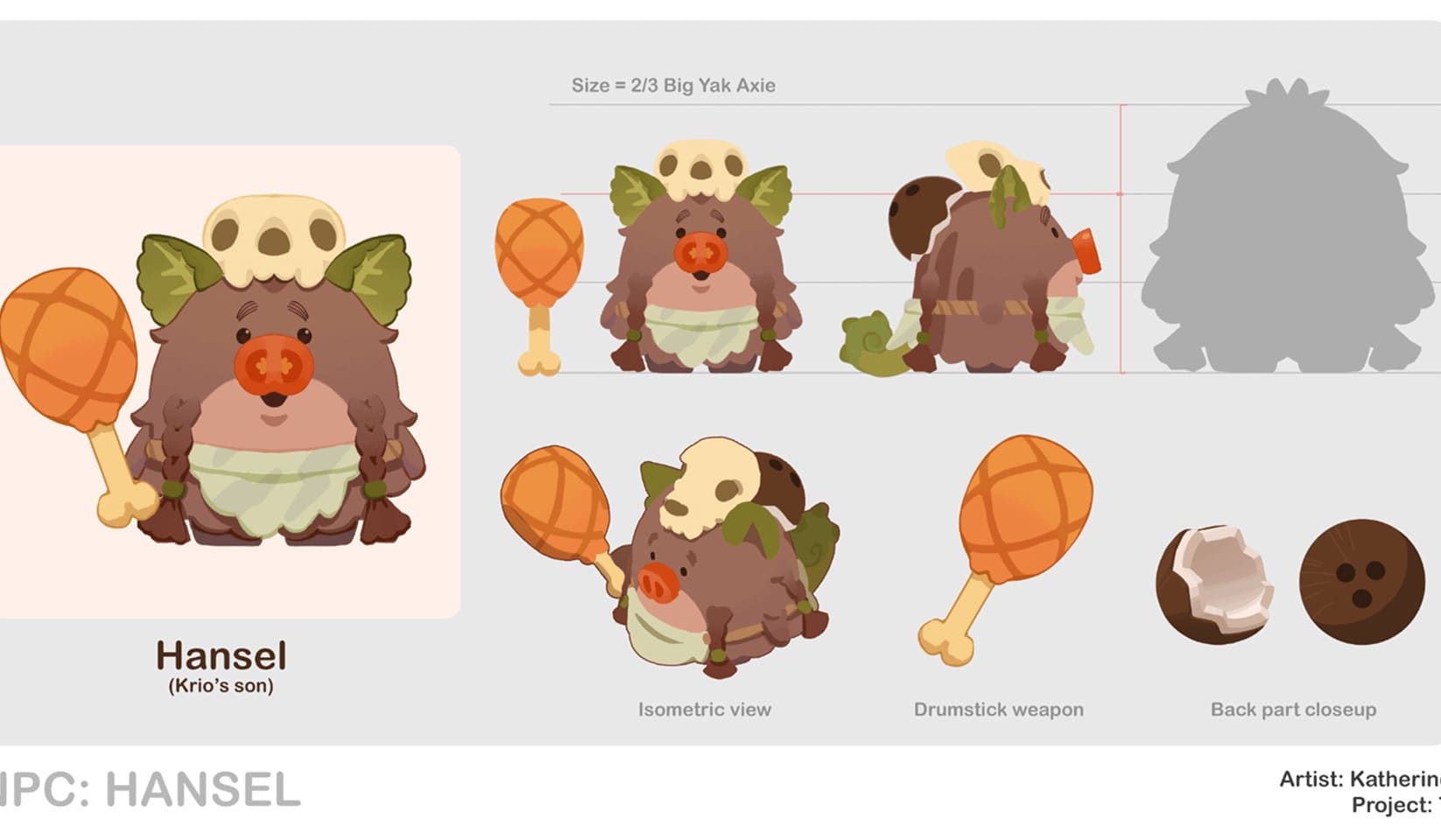Click the '(Krio's son)' subtitle text

[x=221, y=686]
